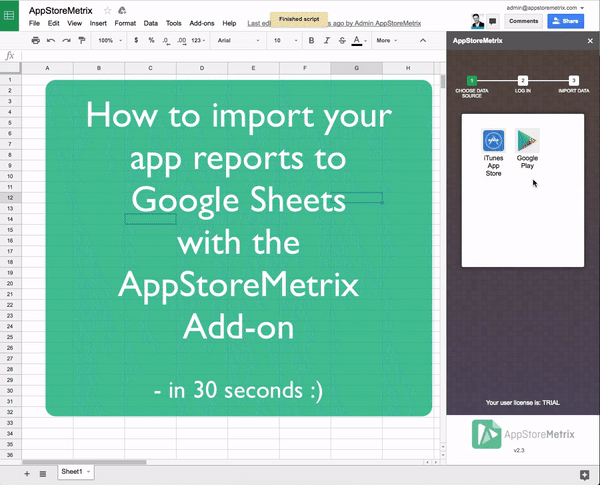Toggle italic formatting
The height and width of the screenshot is (485, 600).
[x=327, y=40]
